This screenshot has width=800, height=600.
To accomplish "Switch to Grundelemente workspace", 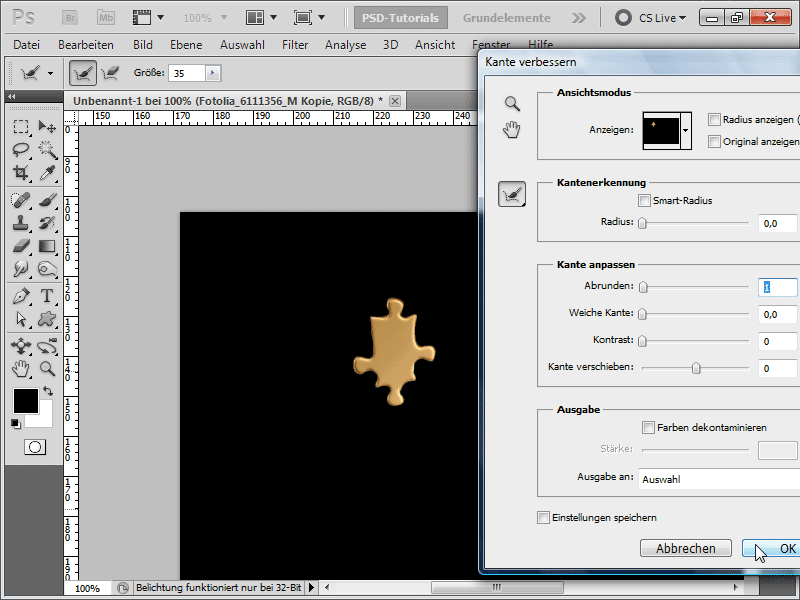I will [x=507, y=18].
